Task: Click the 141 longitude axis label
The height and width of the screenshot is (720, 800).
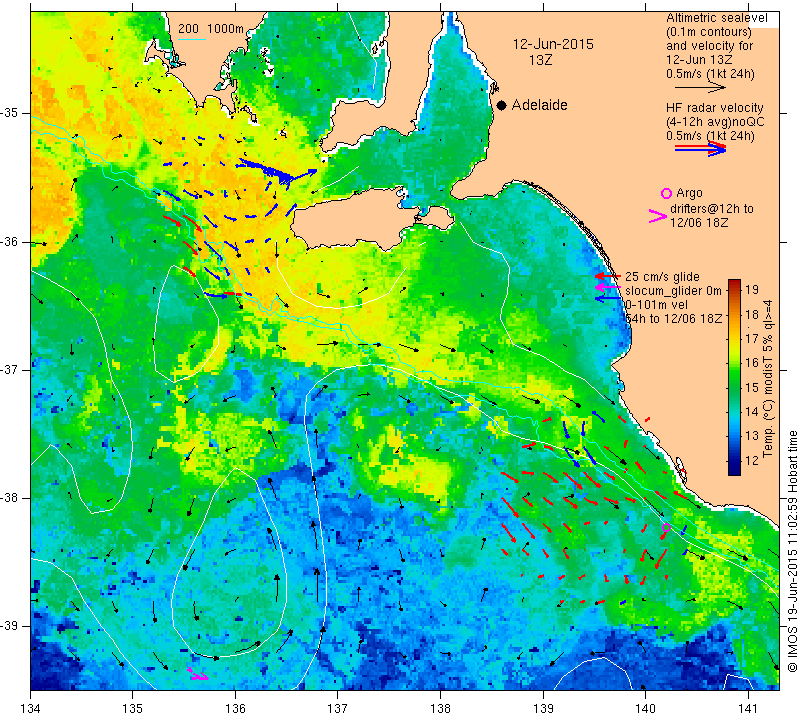Action: [748, 709]
